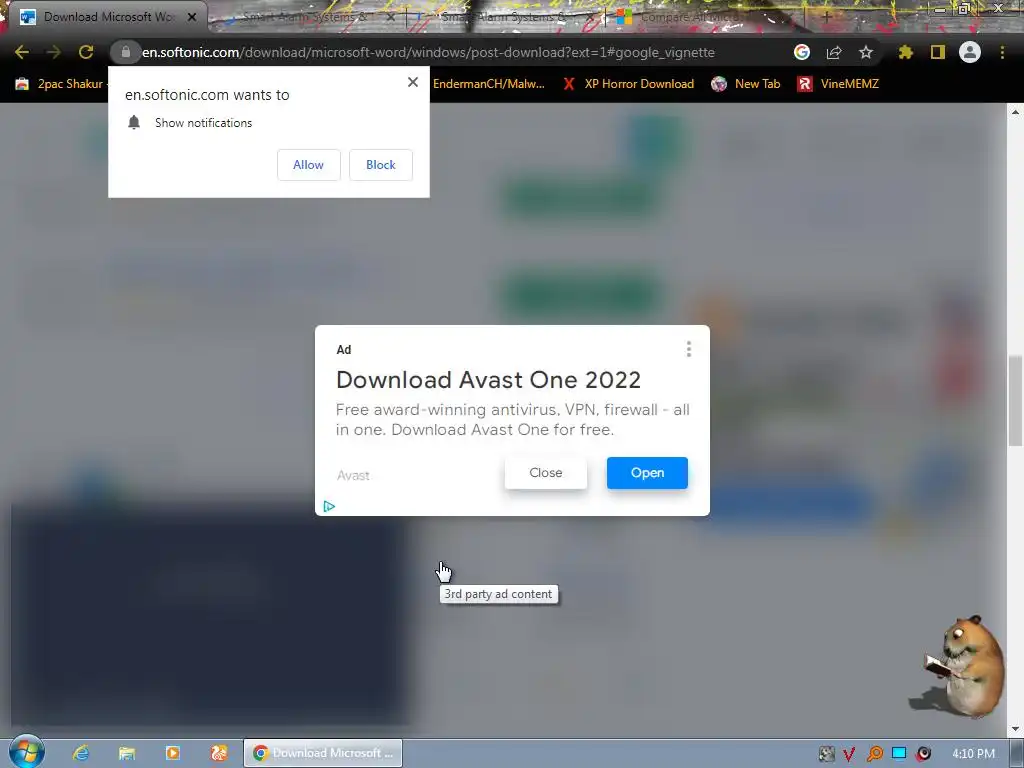The width and height of the screenshot is (1024, 768).
Task: Click the orange magnifier tray icon
Action: point(874,754)
